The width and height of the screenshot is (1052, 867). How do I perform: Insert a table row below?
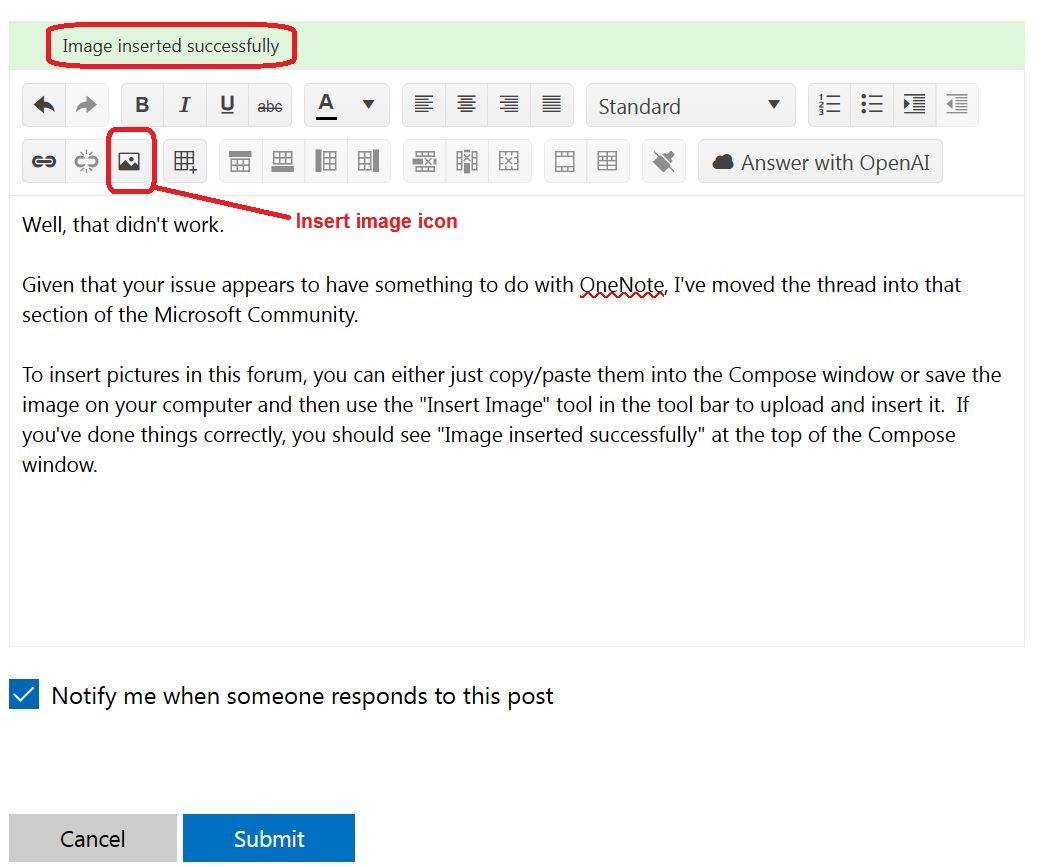coord(282,161)
